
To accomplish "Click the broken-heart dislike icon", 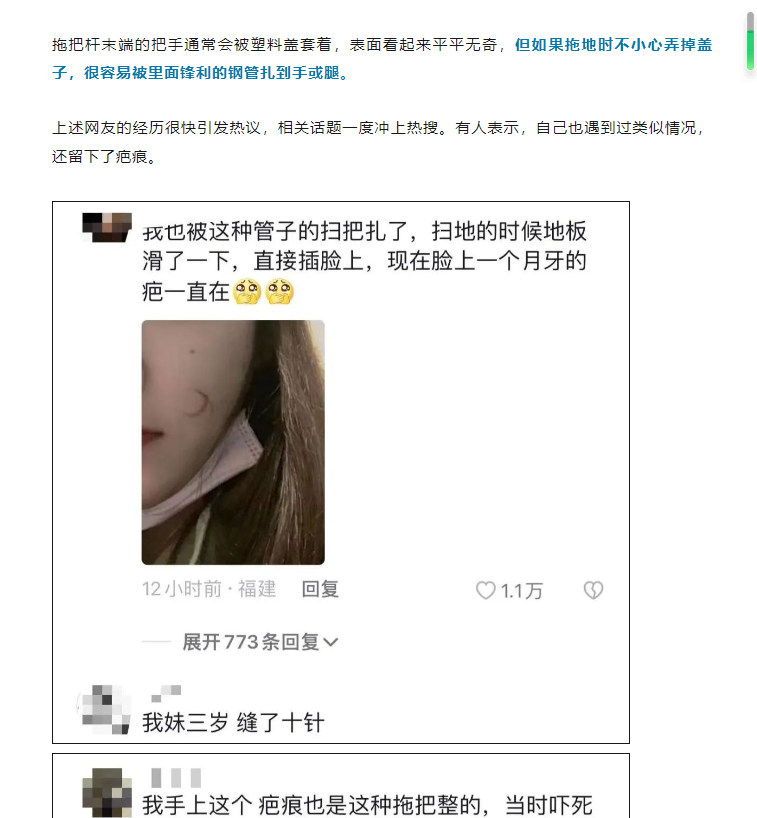I will pos(593,590).
